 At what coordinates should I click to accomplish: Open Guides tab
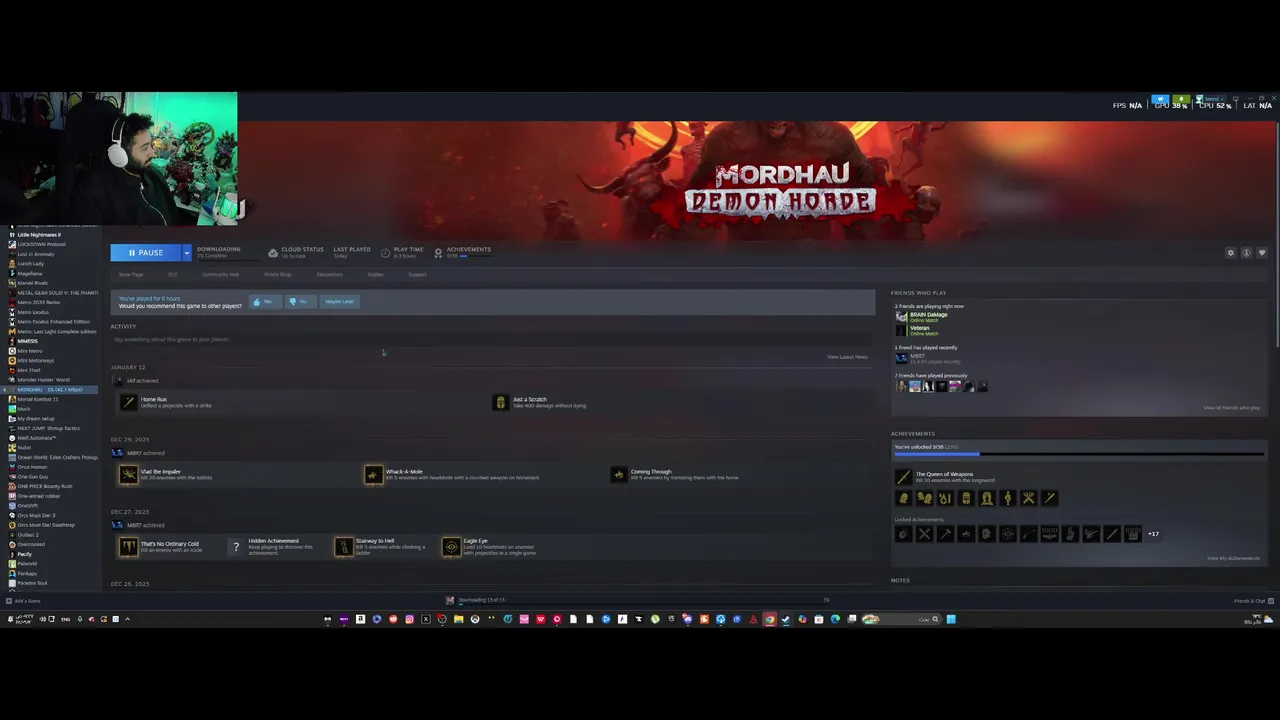(x=376, y=274)
